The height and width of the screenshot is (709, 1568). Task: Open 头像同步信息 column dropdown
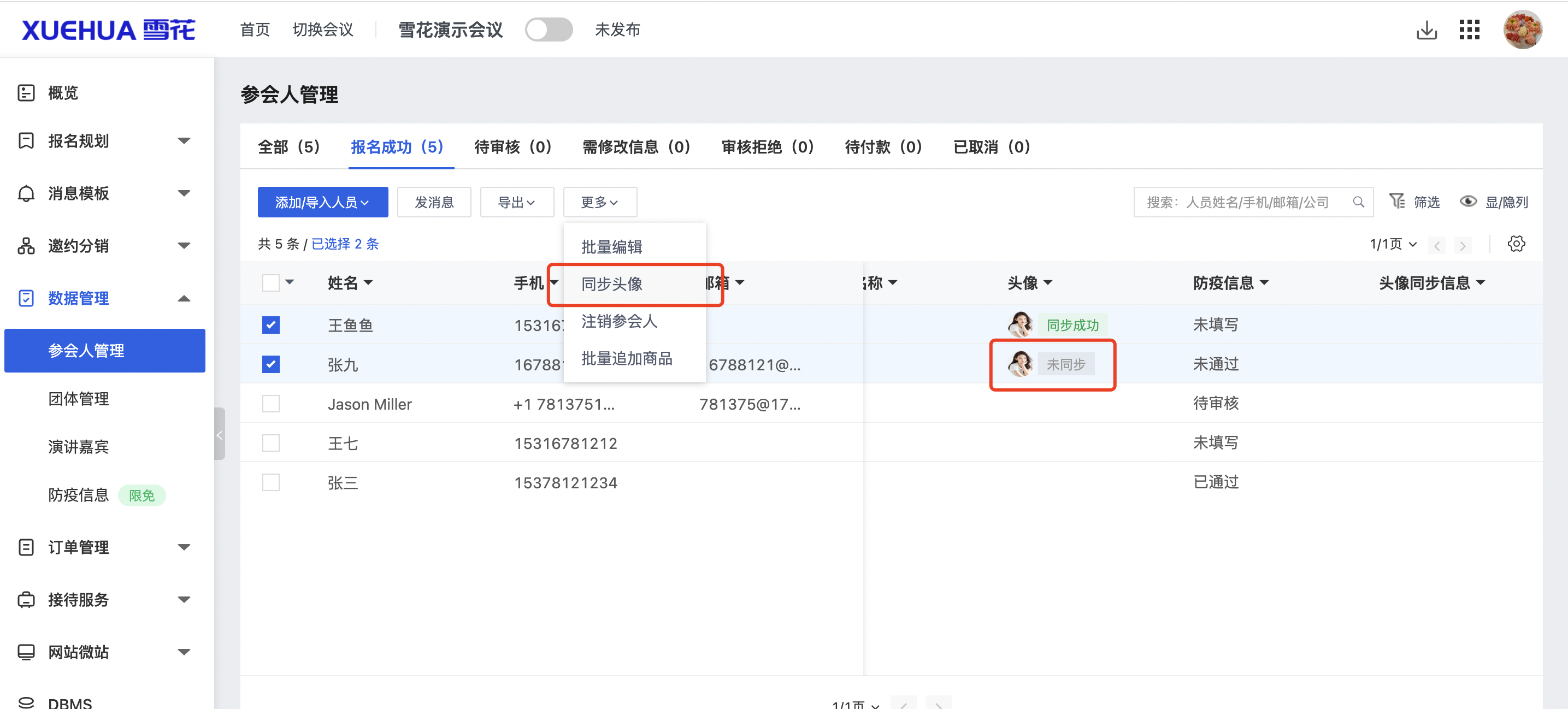pyautogui.click(x=1481, y=282)
